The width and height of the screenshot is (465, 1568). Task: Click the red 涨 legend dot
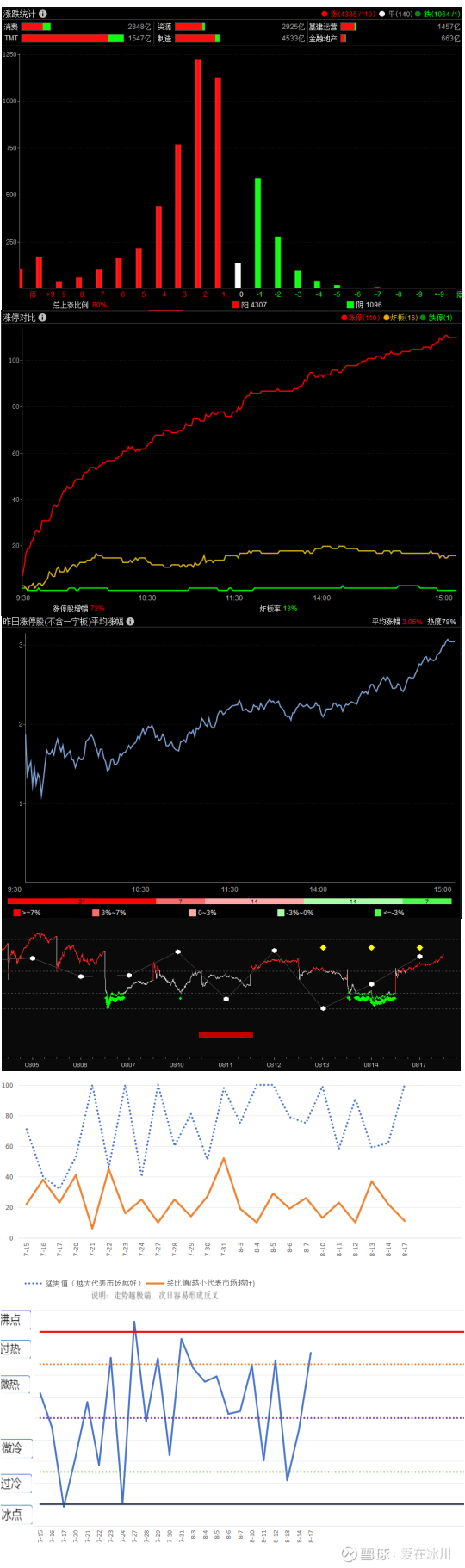point(325,15)
